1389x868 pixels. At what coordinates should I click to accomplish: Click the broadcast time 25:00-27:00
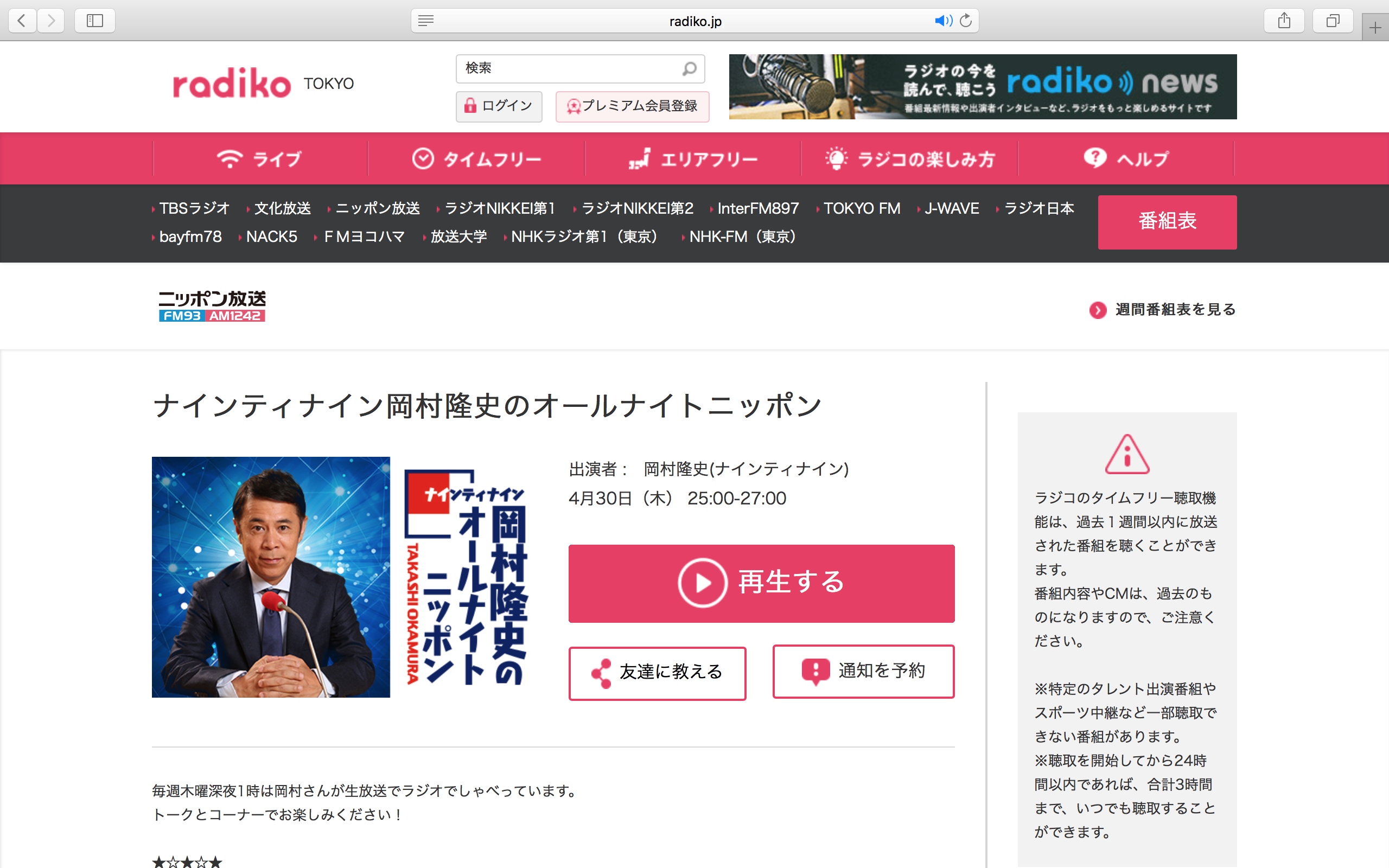[737, 499]
